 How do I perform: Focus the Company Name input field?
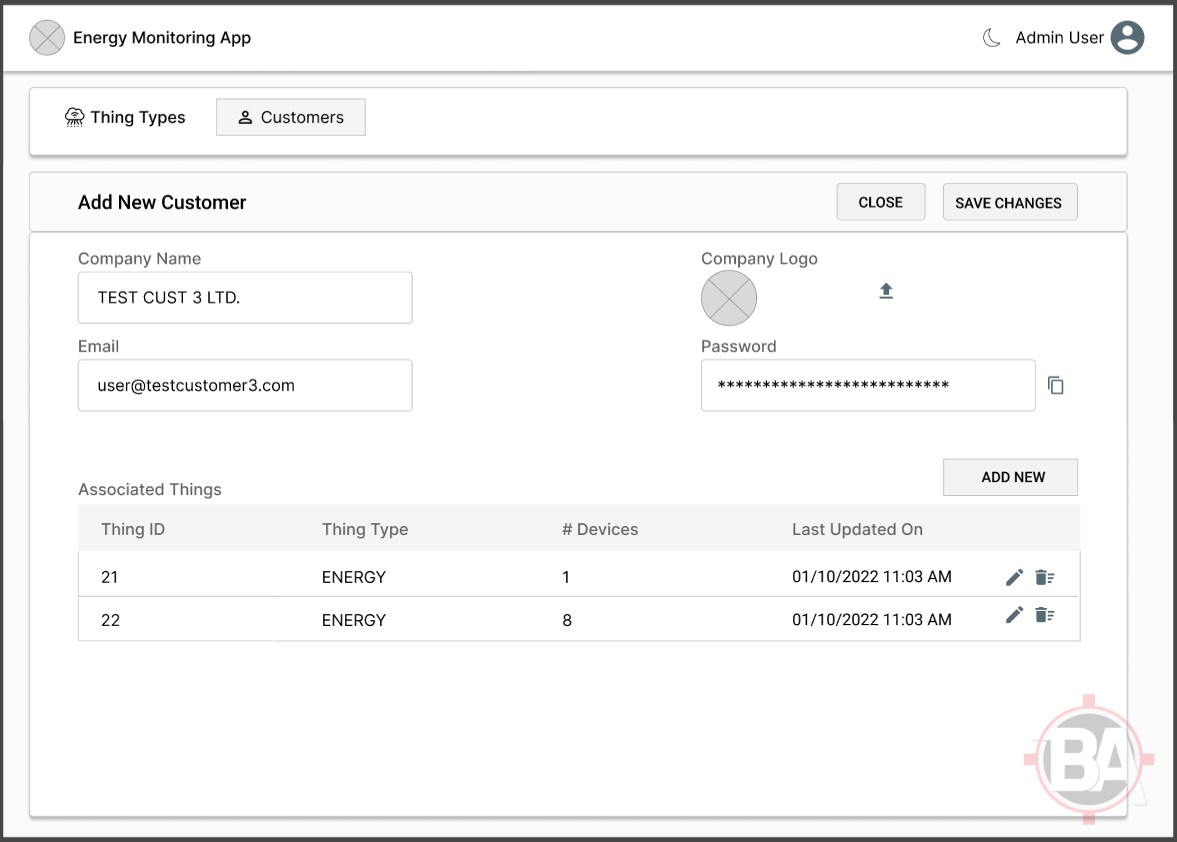pyautogui.click(x=245, y=298)
